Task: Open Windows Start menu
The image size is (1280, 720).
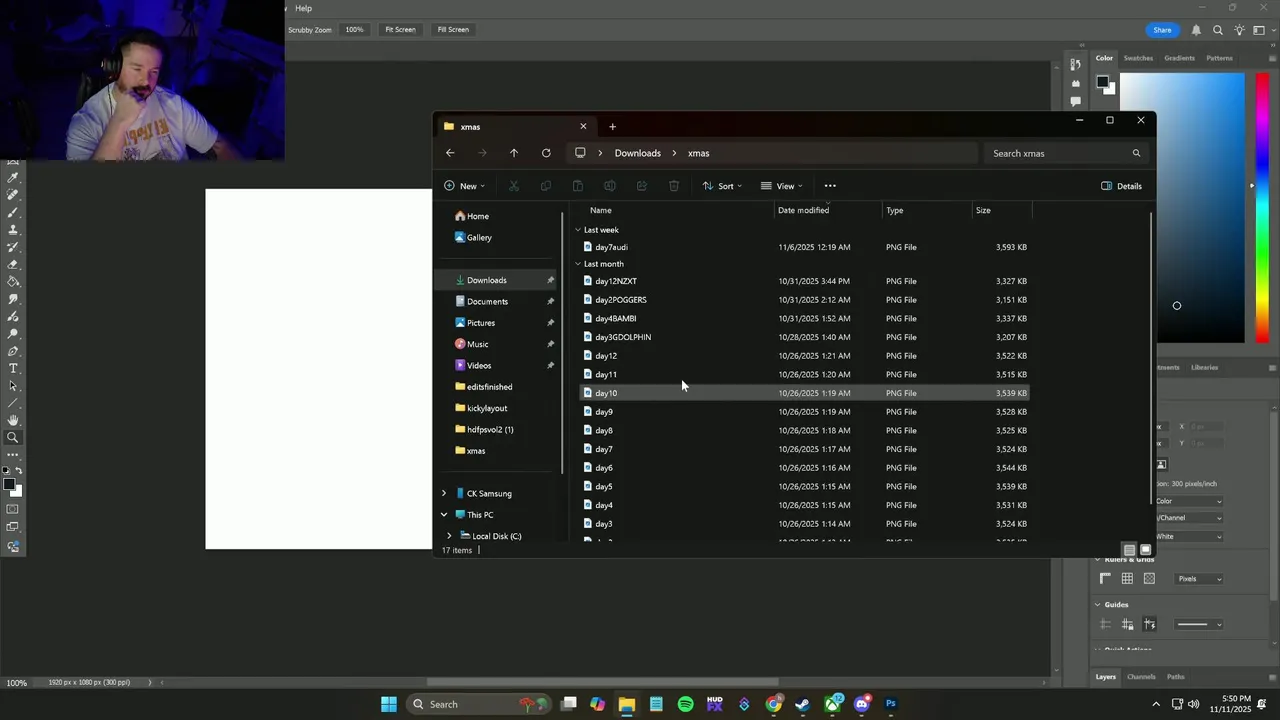Action: pos(389,704)
